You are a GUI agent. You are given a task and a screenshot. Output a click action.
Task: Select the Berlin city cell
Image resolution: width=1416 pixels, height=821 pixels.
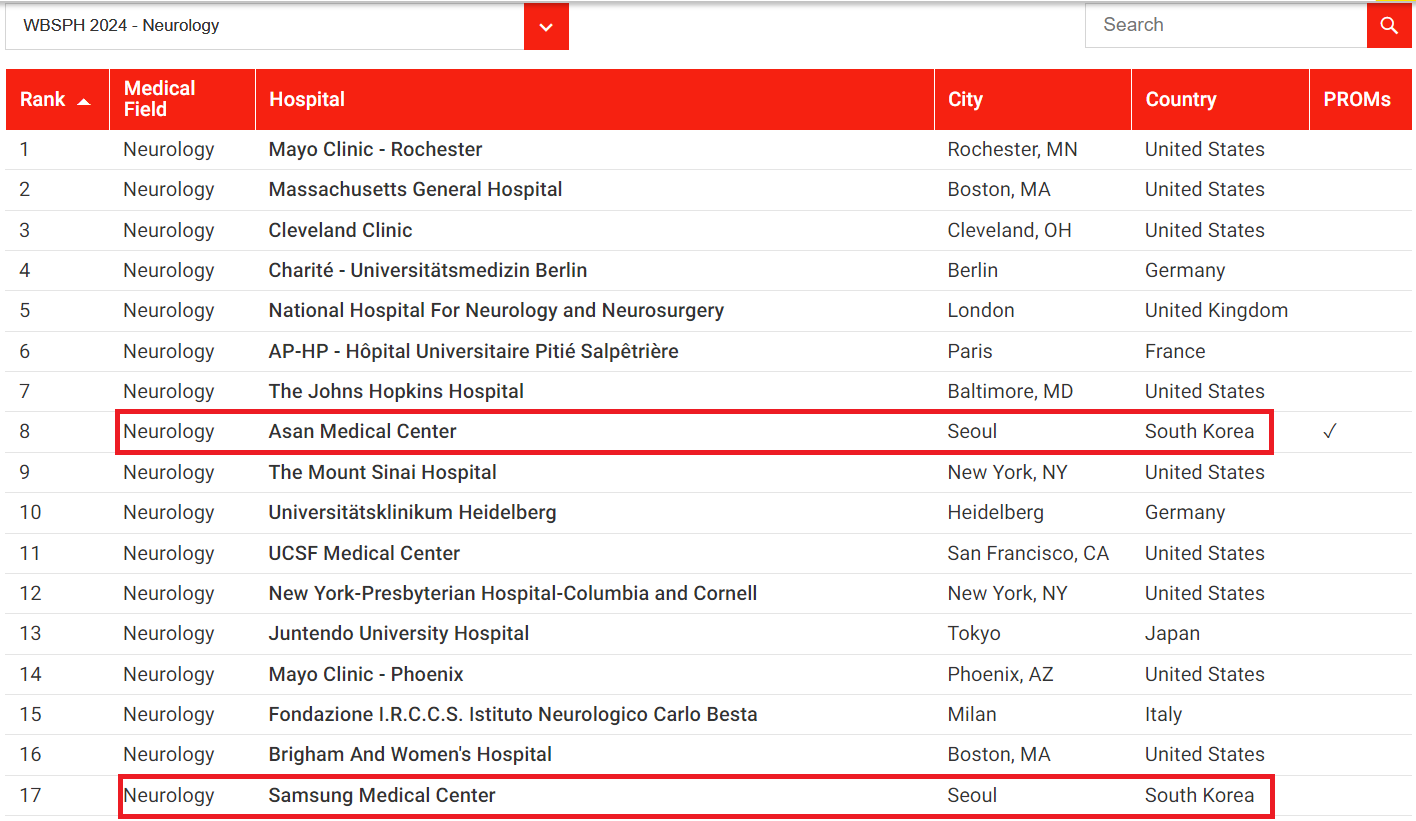[972, 270]
